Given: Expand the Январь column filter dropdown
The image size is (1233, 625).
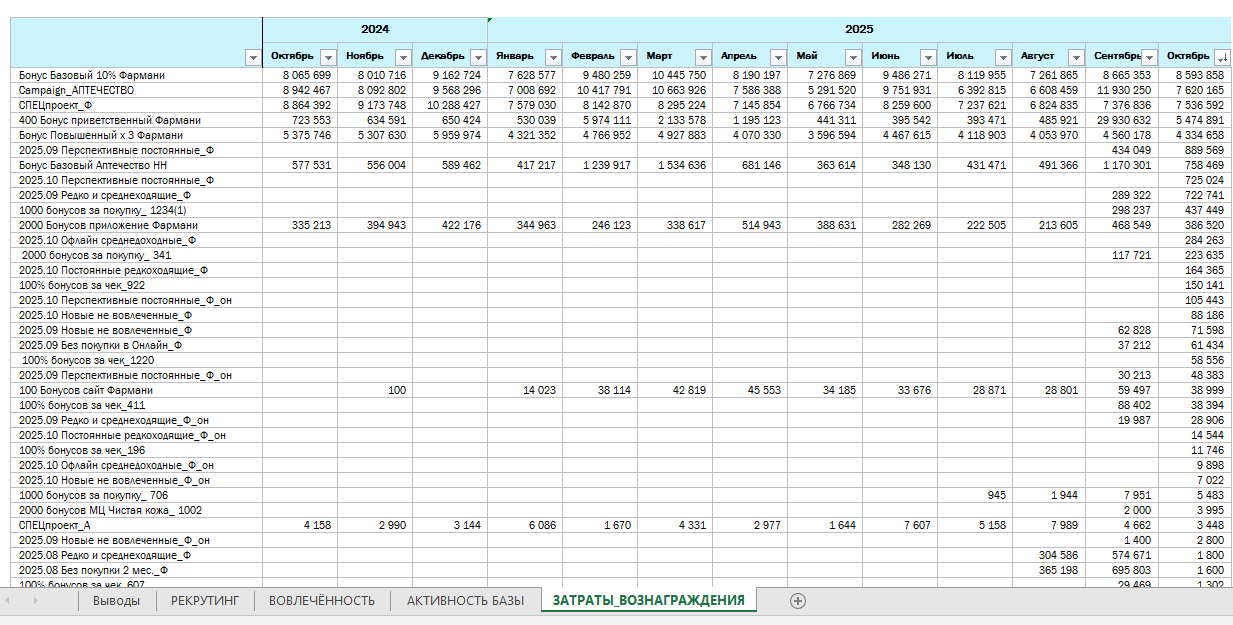Looking at the screenshot, I should point(552,57).
